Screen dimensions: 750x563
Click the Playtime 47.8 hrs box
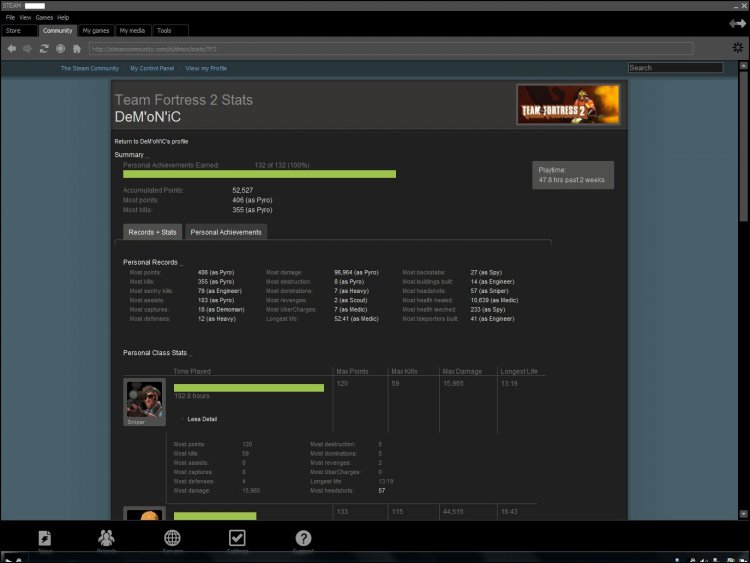click(573, 175)
